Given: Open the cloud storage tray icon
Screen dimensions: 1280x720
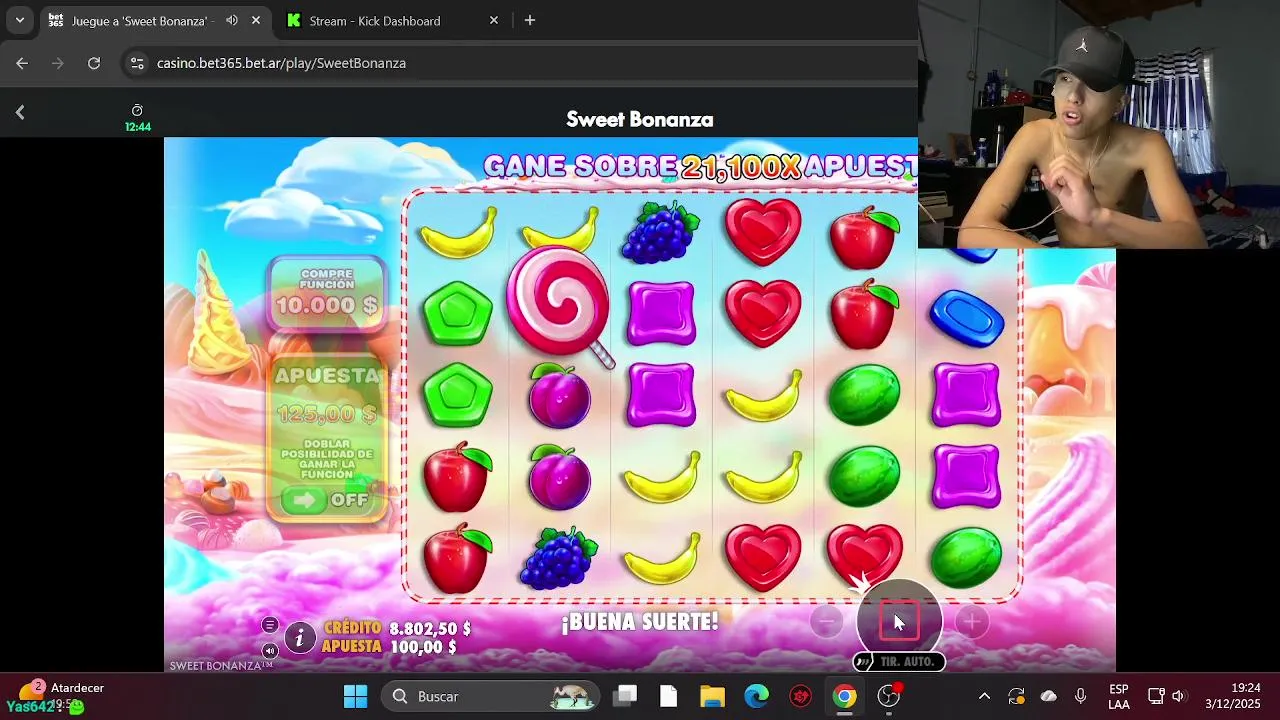Looking at the screenshot, I should [x=1048, y=696].
